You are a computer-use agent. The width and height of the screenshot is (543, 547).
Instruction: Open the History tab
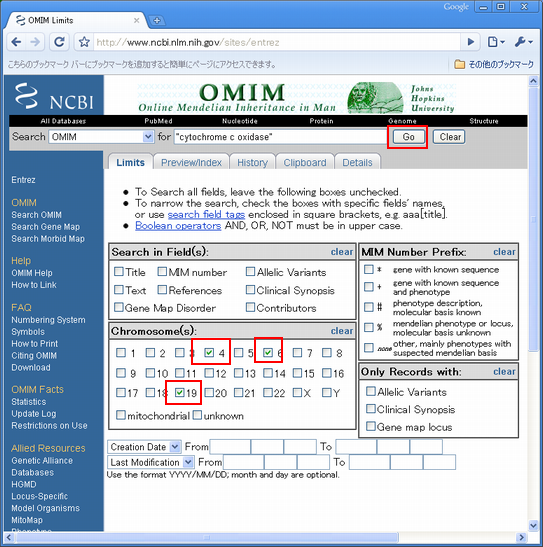click(x=252, y=163)
